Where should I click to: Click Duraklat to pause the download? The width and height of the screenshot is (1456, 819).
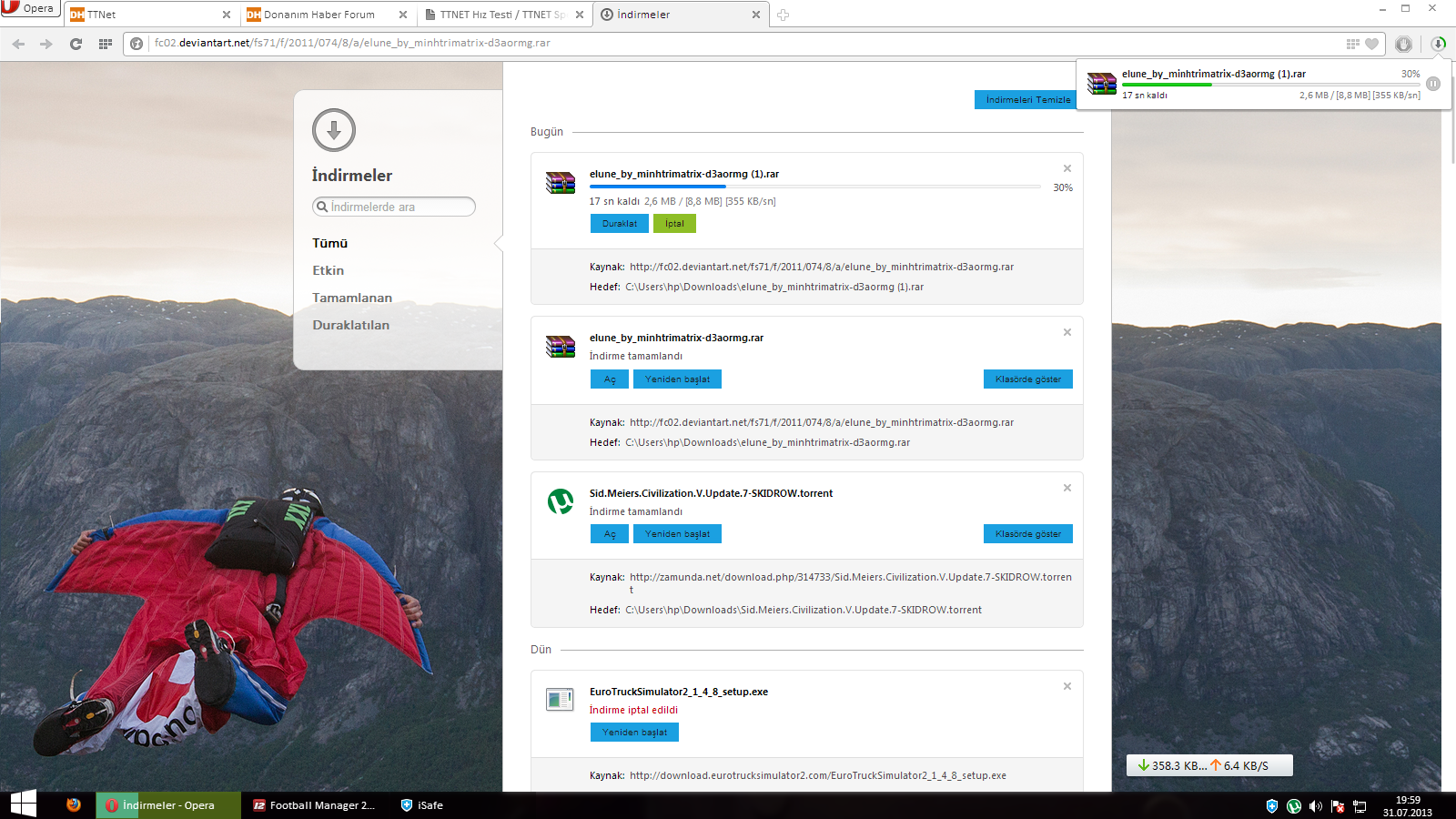(619, 224)
